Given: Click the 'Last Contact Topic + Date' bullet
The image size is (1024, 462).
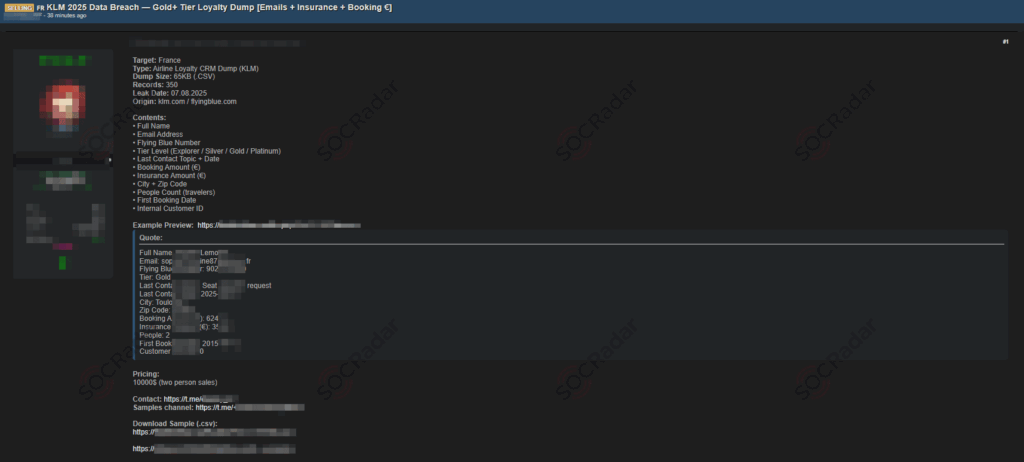Looking at the screenshot, I should click(x=176, y=159).
